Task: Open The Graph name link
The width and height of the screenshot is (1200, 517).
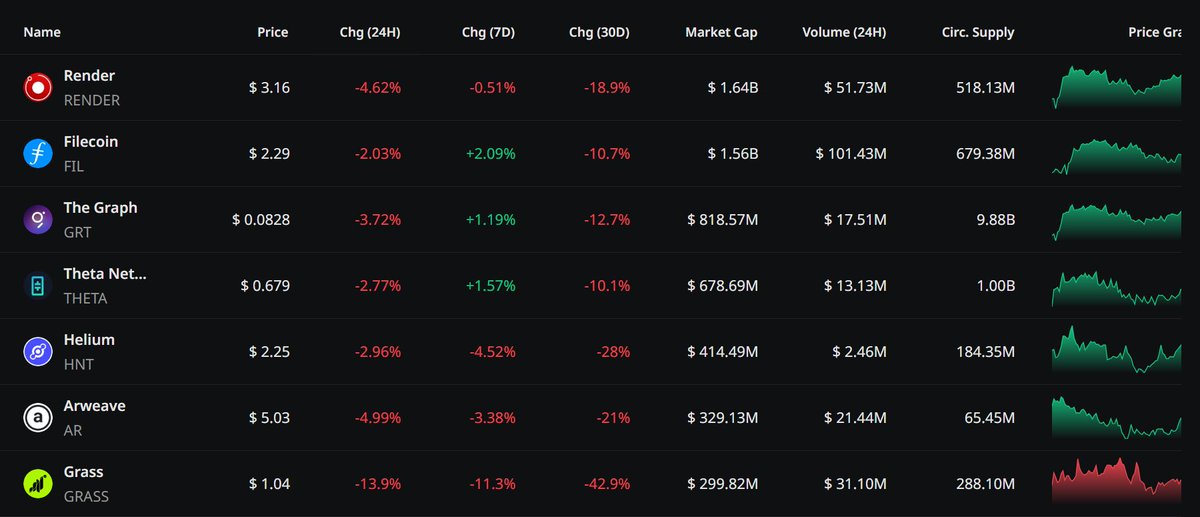Action: point(101,208)
